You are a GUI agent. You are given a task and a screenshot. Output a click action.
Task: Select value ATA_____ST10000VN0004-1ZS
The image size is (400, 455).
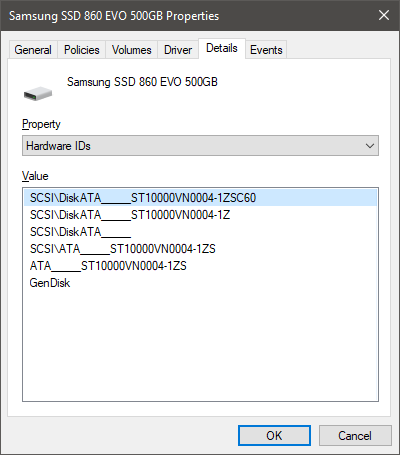click(x=200, y=266)
